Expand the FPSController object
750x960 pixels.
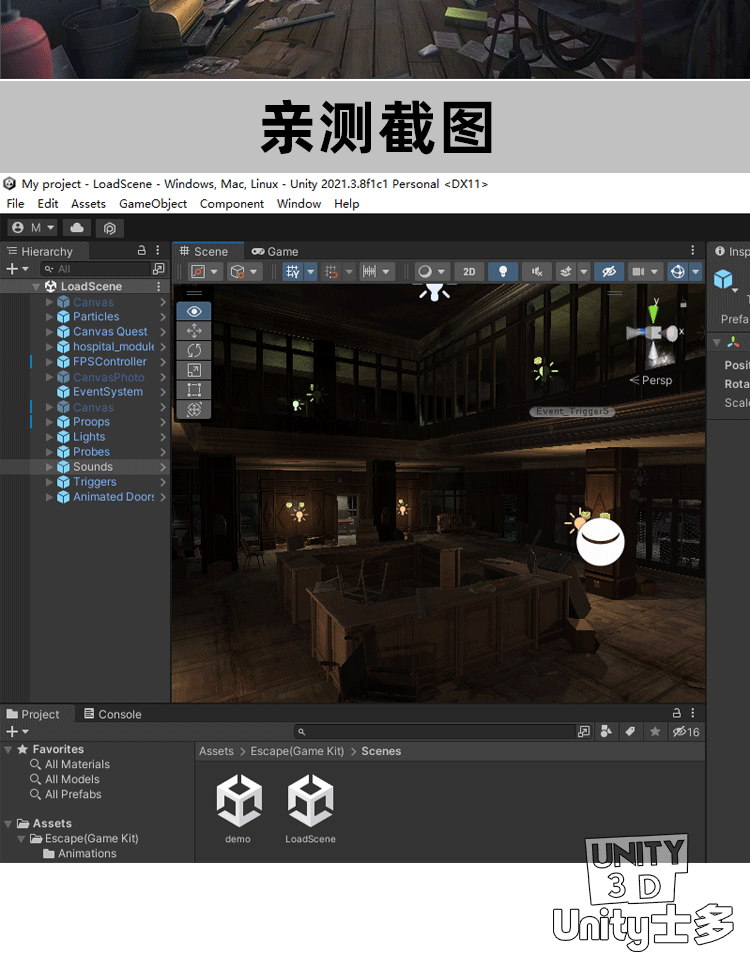coord(50,362)
